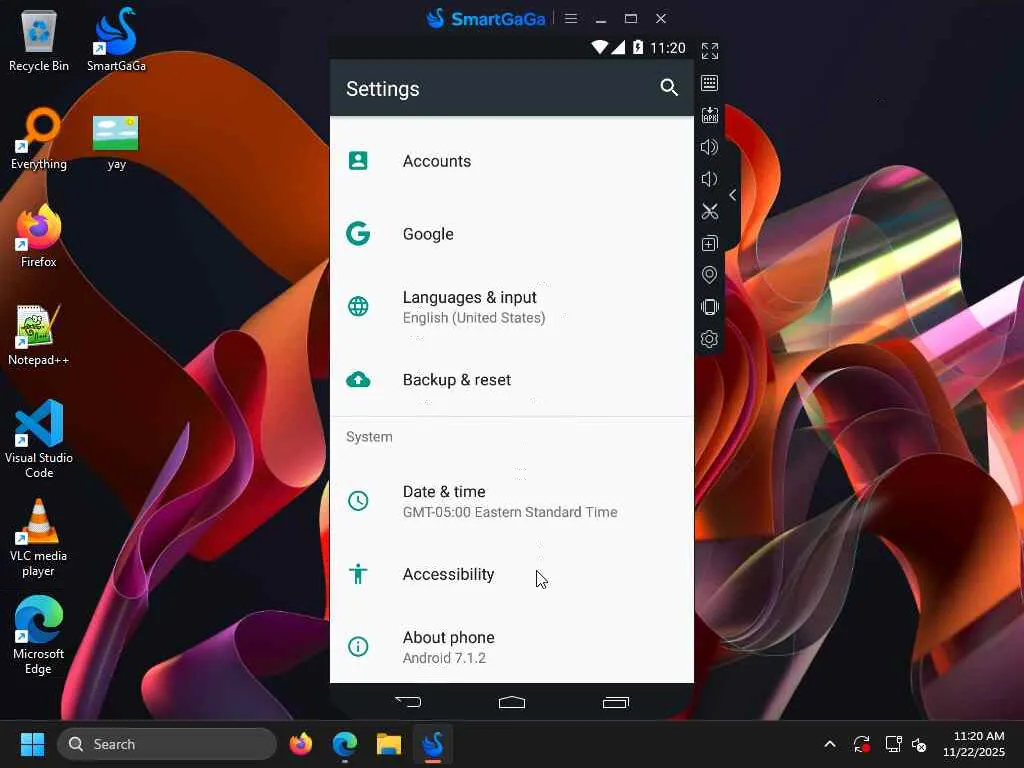Image resolution: width=1024 pixels, height=768 pixels.
Task: Select the Visual Studio Code shortcut
Action: (39, 439)
